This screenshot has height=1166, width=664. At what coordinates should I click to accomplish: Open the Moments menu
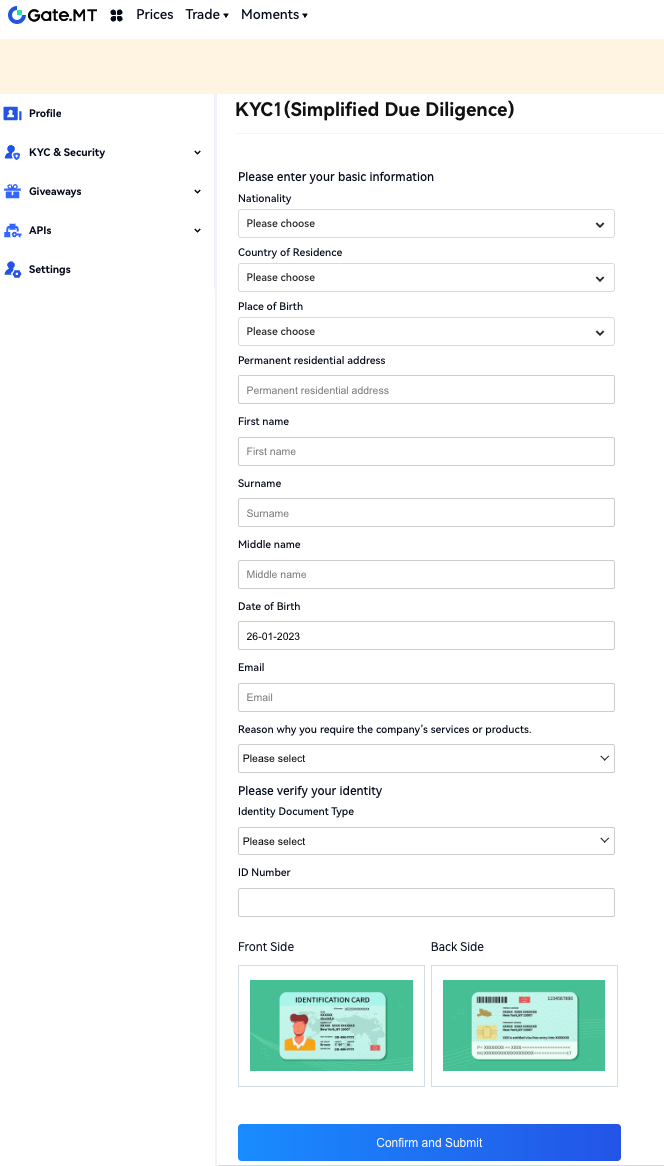coord(274,15)
